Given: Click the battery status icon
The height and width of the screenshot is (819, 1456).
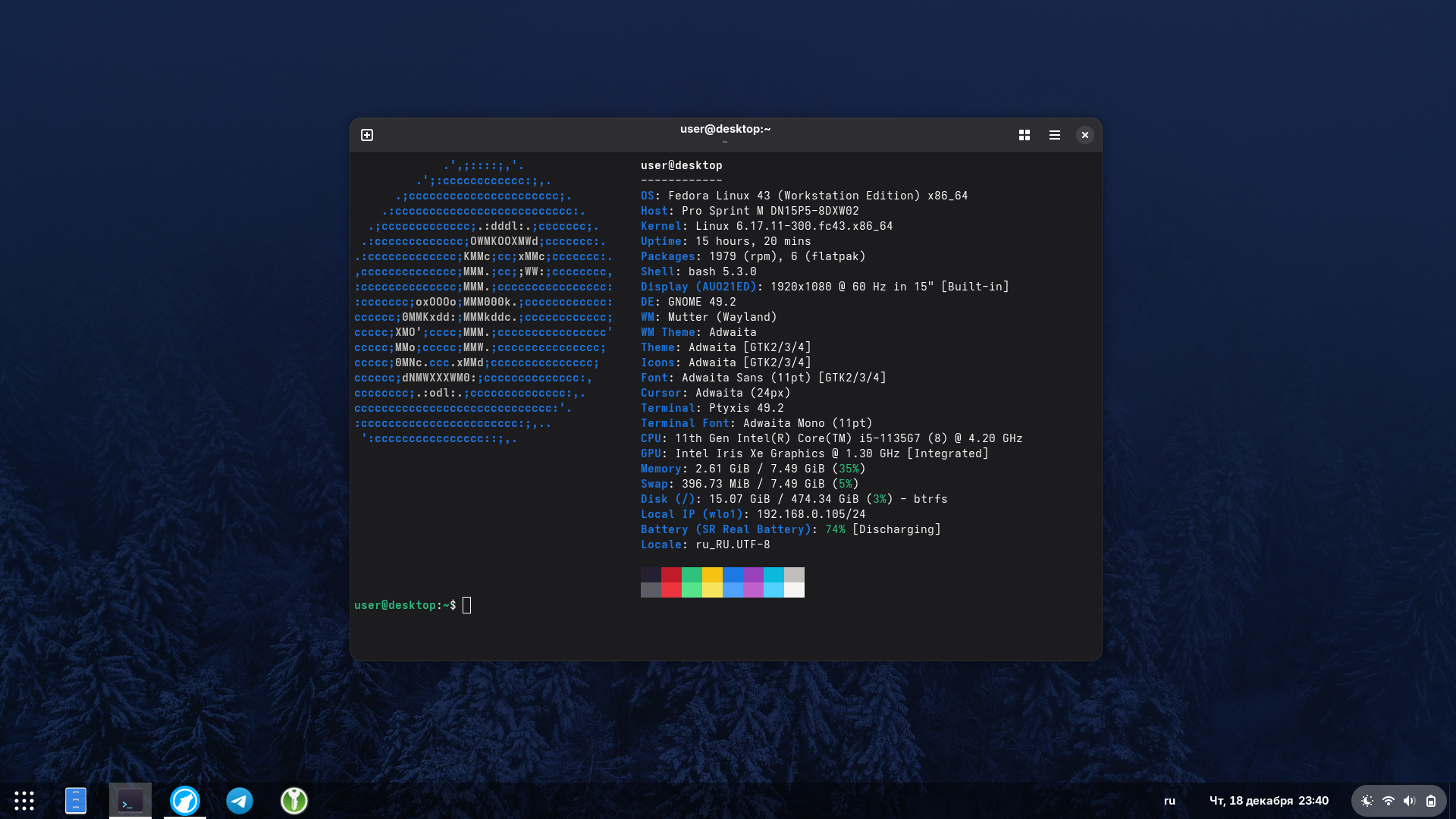Looking at the screenshot, I should click(x=1430, y=801).
